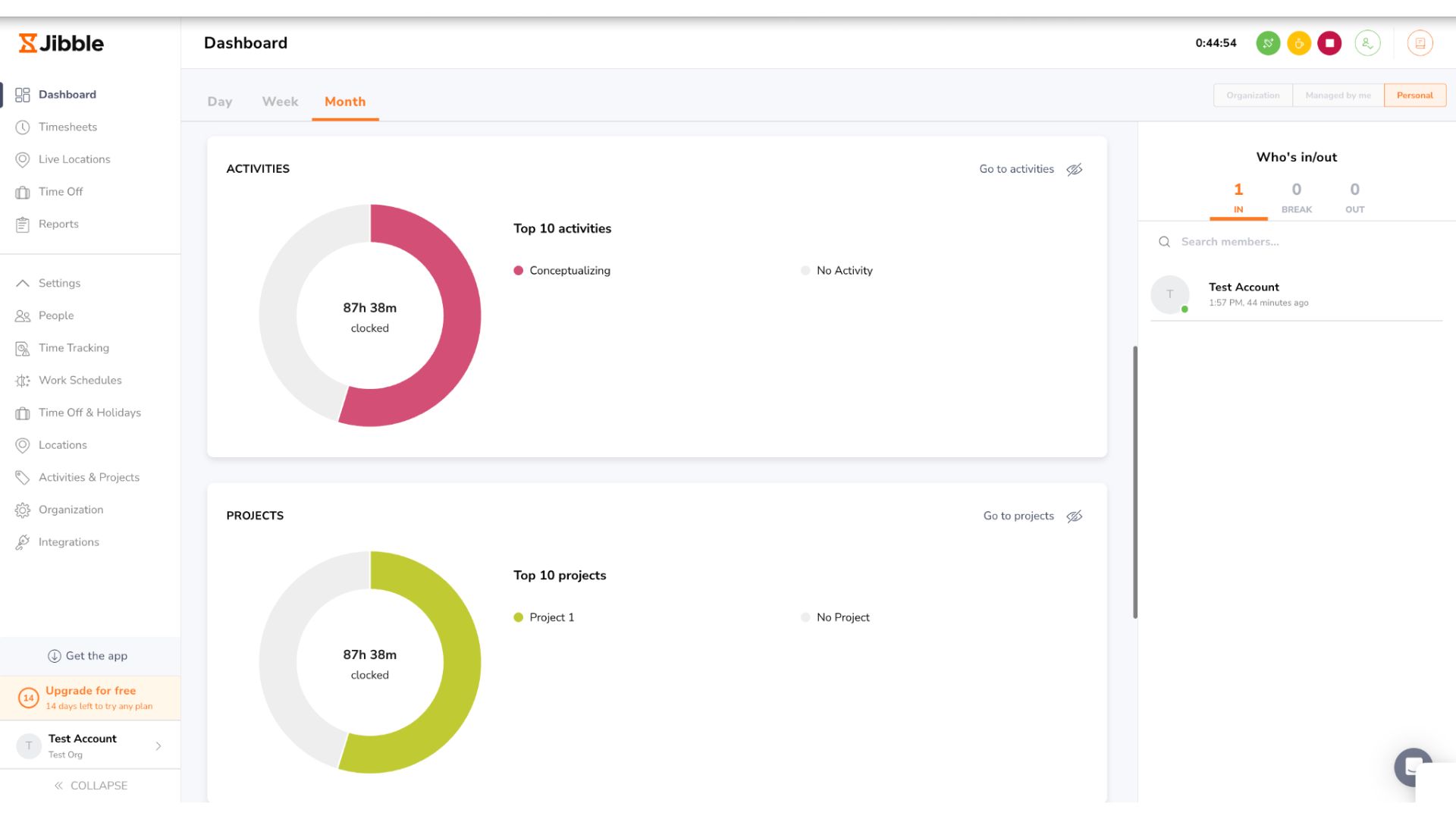Switch dashboard view to Organization

1253,96
